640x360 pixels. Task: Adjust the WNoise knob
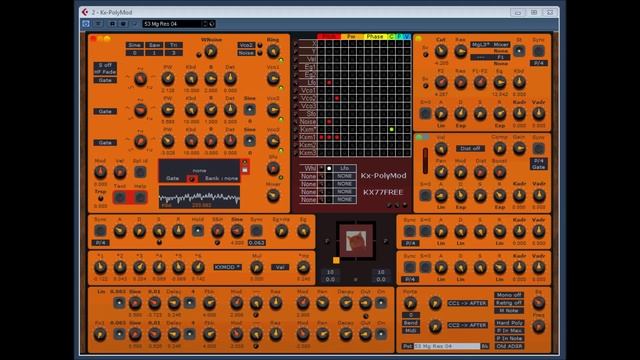211,51
